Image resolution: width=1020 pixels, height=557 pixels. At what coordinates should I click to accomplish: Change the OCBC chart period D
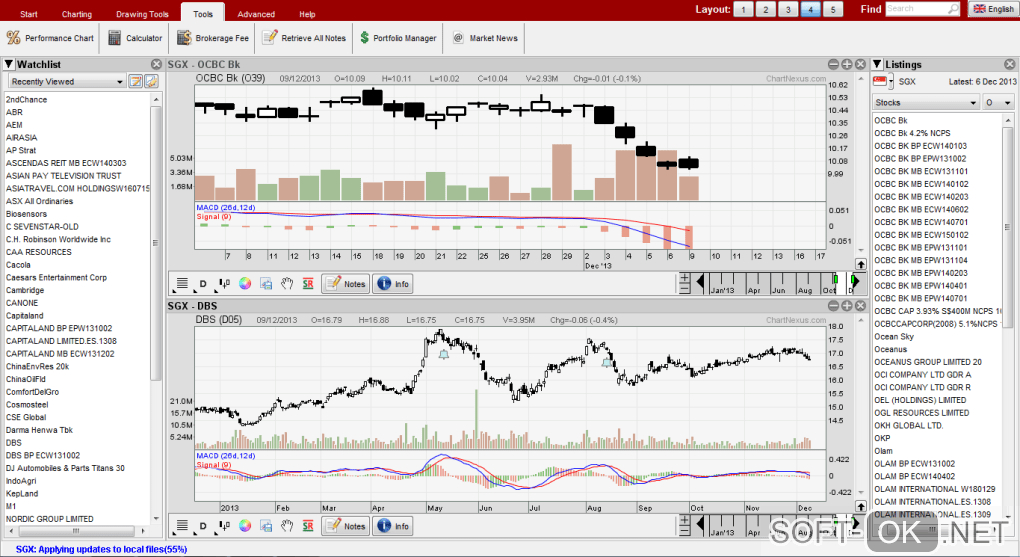pyautogui.click(x=203, y=284)
